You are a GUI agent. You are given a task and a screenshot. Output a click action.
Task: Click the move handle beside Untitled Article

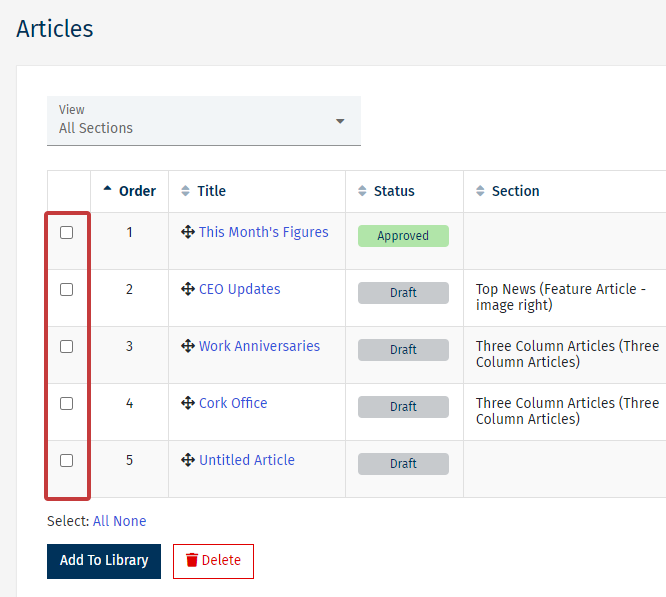point(187,460)
